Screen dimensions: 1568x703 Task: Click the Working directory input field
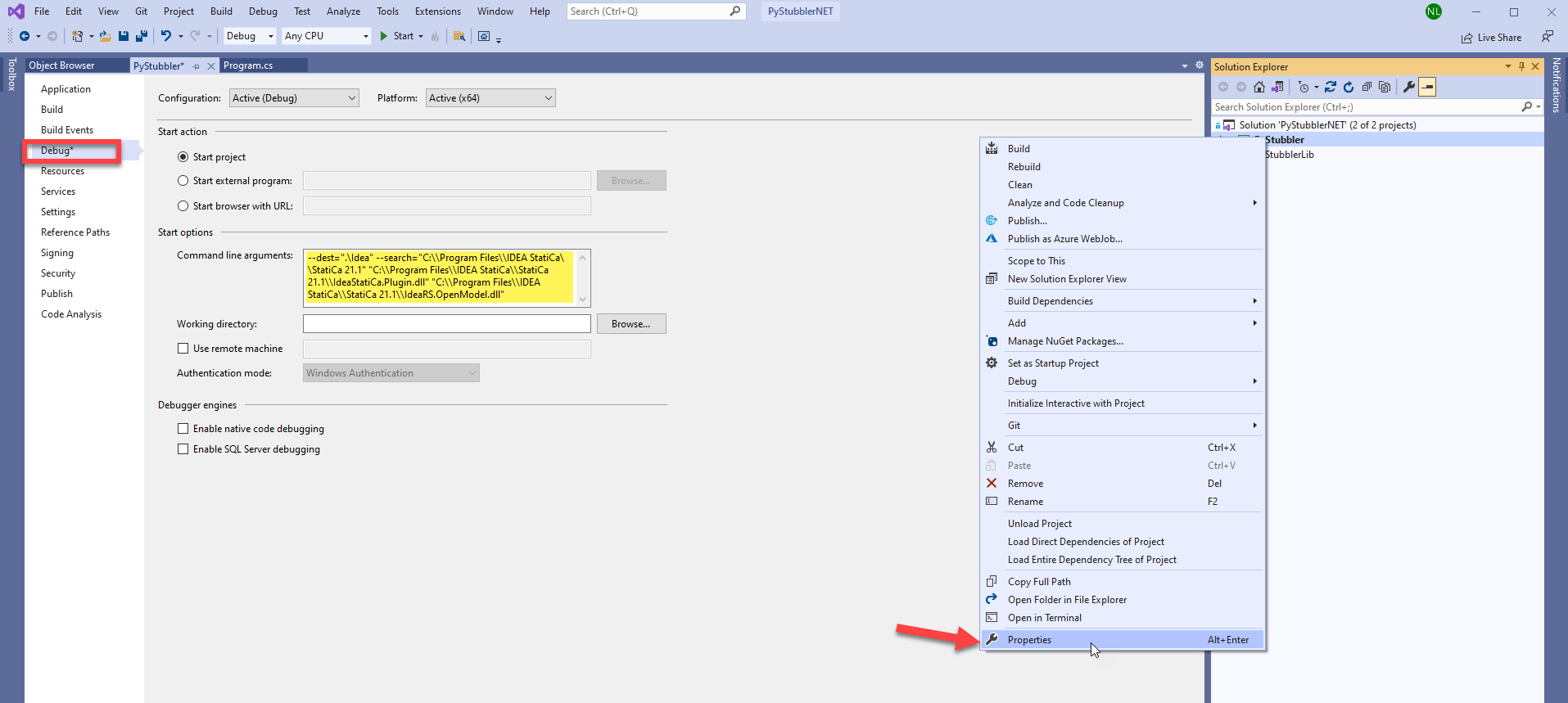[x=446, y=324]
